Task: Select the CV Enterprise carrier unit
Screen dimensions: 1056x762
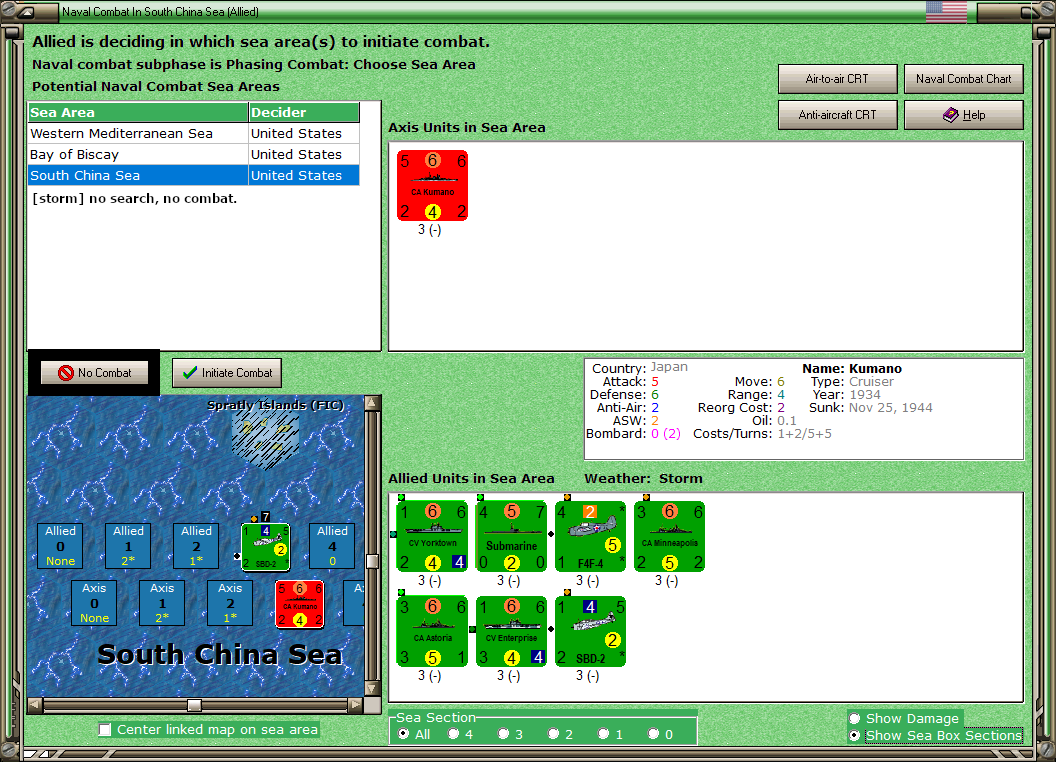Action: point(511,631)
